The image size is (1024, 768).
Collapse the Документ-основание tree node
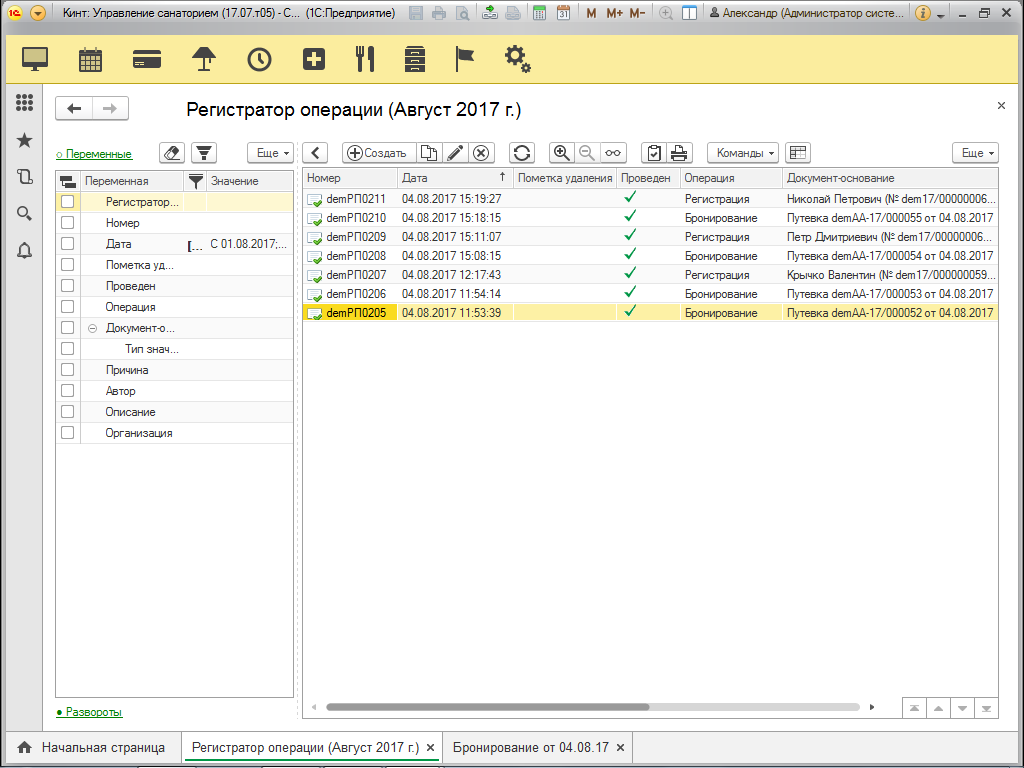click(92, 328)
